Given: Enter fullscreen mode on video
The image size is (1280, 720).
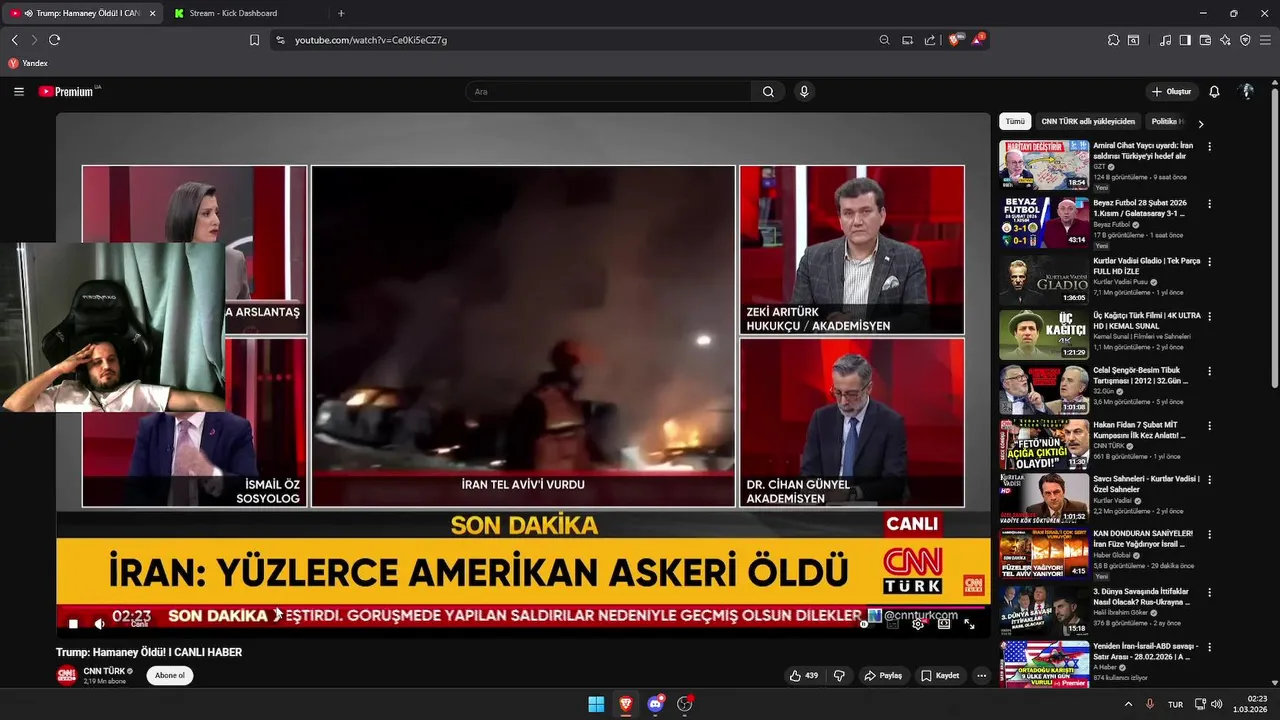Looking at the screenshot, I should 969,623.
